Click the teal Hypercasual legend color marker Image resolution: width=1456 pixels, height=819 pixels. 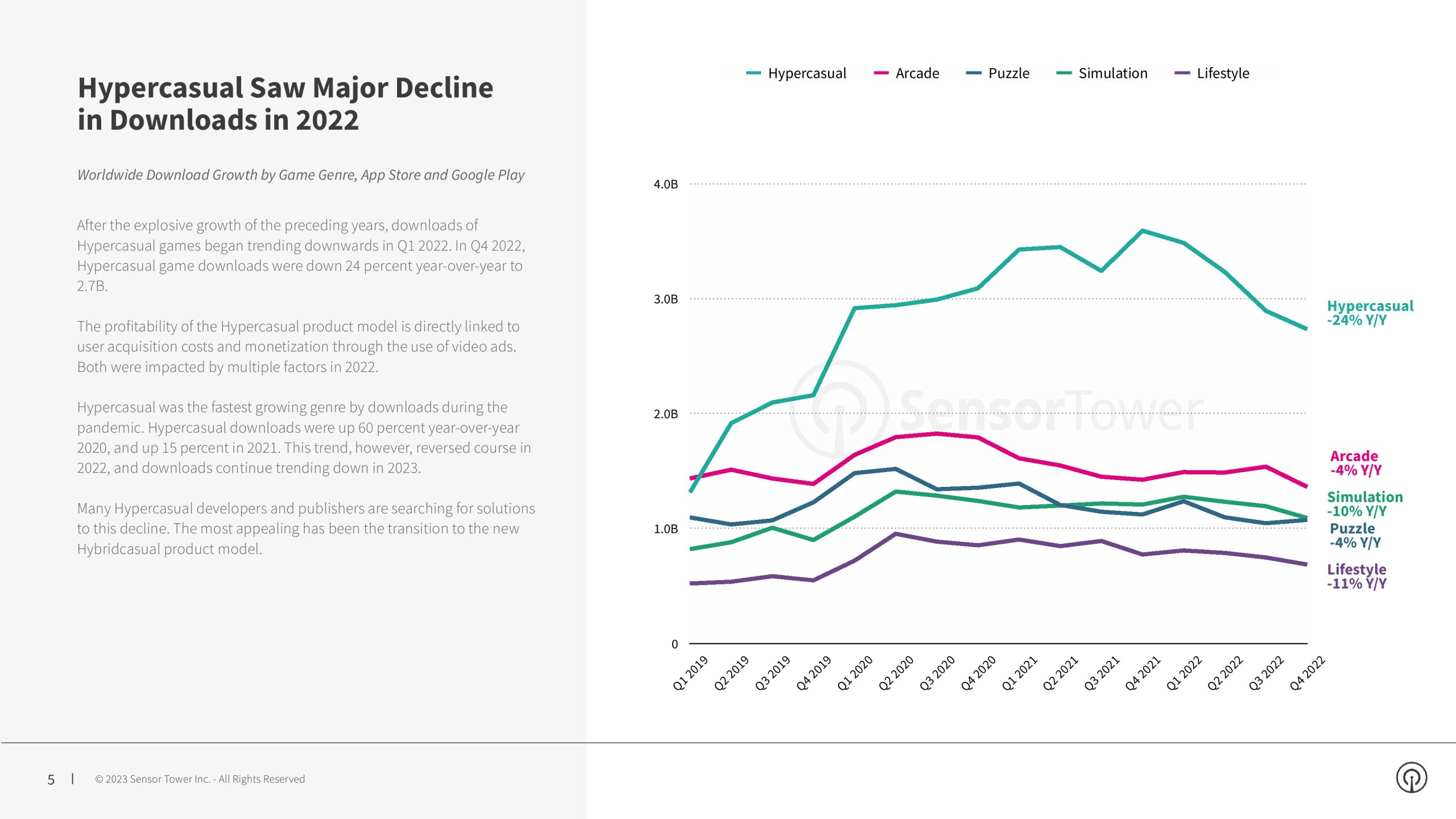(753, 73)
